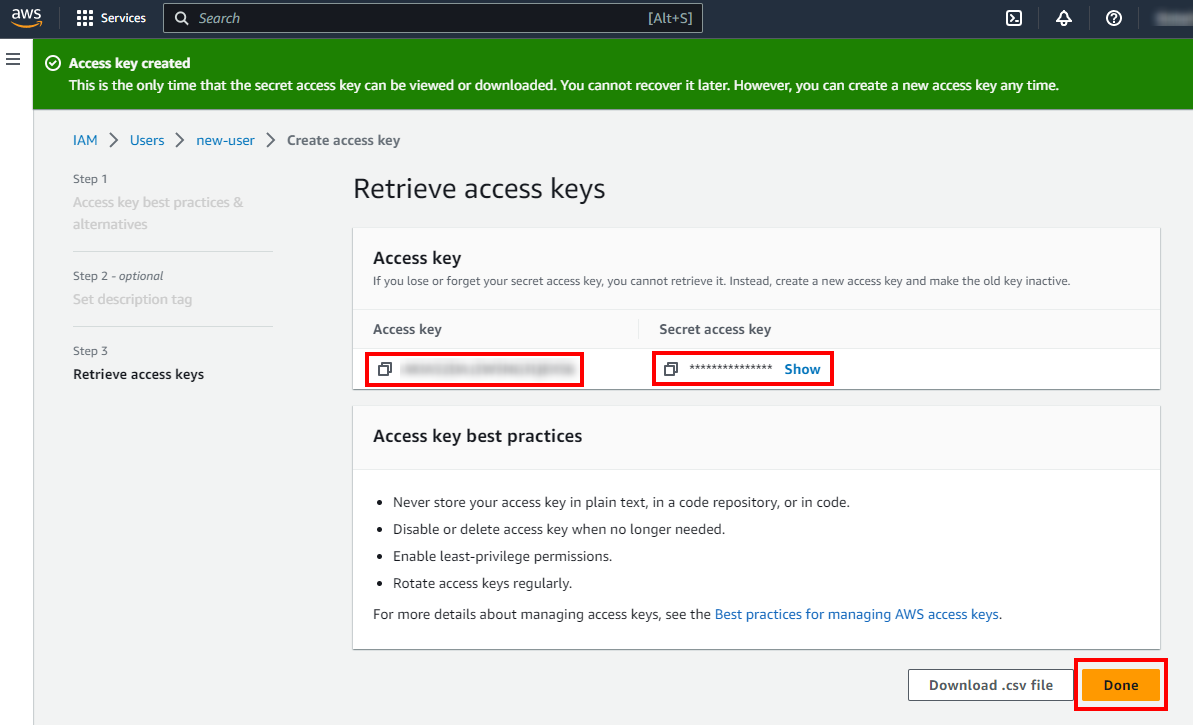
Task: Click the AWS logo home icon
Action: 27,18
